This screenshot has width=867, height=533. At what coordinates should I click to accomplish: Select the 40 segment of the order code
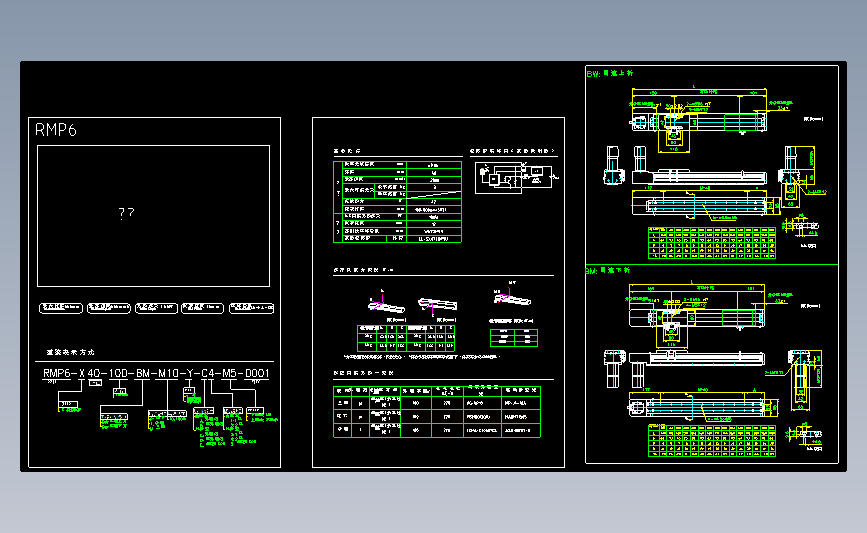pyautogui.click(x=93, y=374)
